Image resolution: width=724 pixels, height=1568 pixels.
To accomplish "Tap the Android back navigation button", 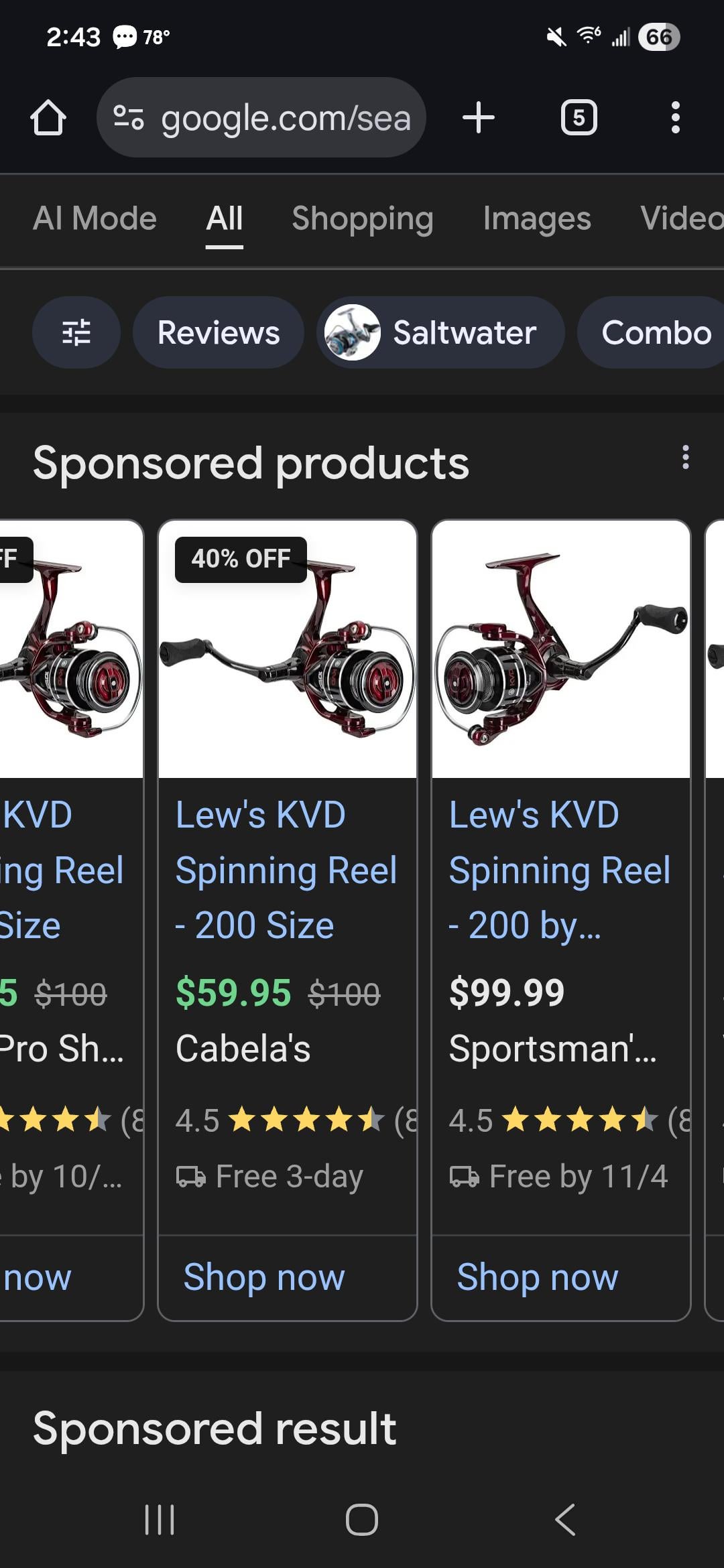I will click(x=565, y=1519).
